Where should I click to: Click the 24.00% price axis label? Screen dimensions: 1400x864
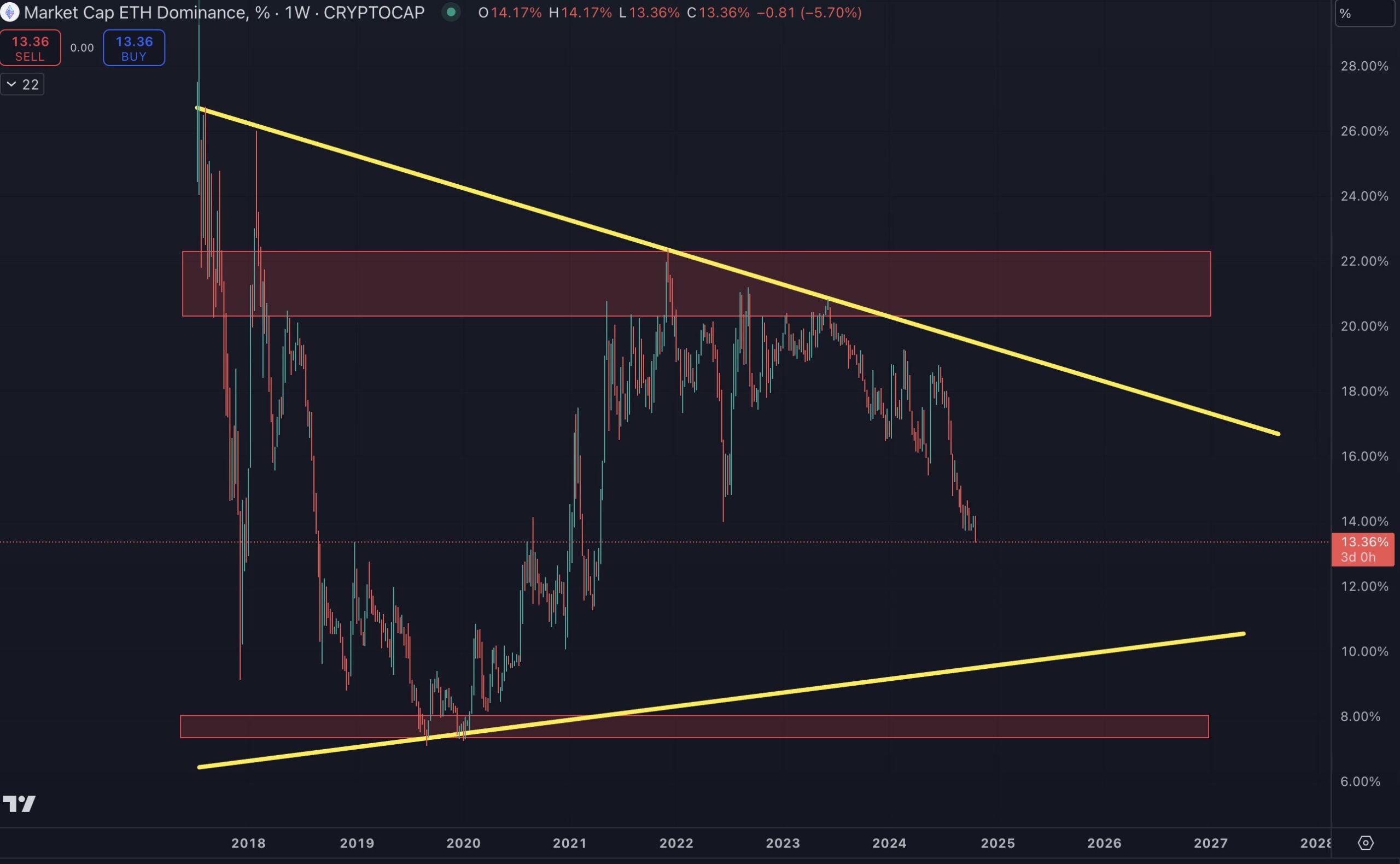pos(1364,196)
